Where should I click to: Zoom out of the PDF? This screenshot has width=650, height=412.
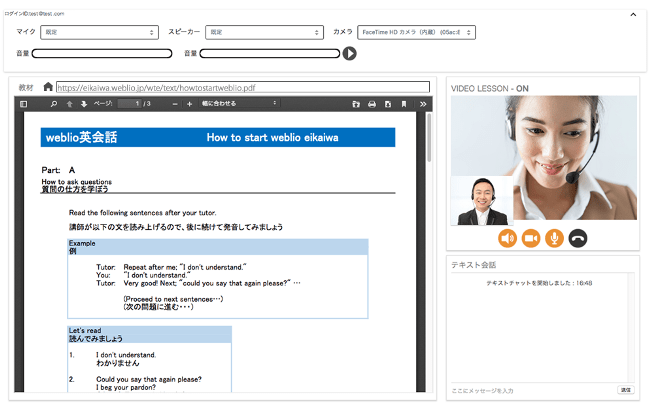tap(175, 104)
